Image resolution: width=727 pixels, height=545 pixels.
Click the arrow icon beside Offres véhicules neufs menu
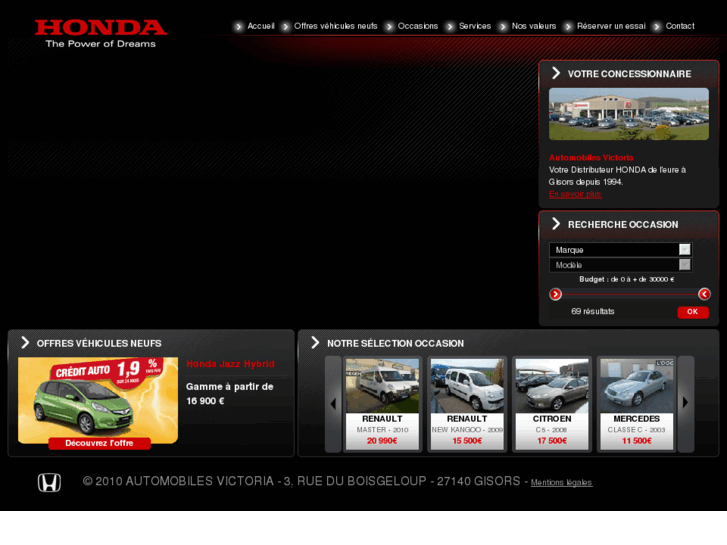(x=286, y=26)
